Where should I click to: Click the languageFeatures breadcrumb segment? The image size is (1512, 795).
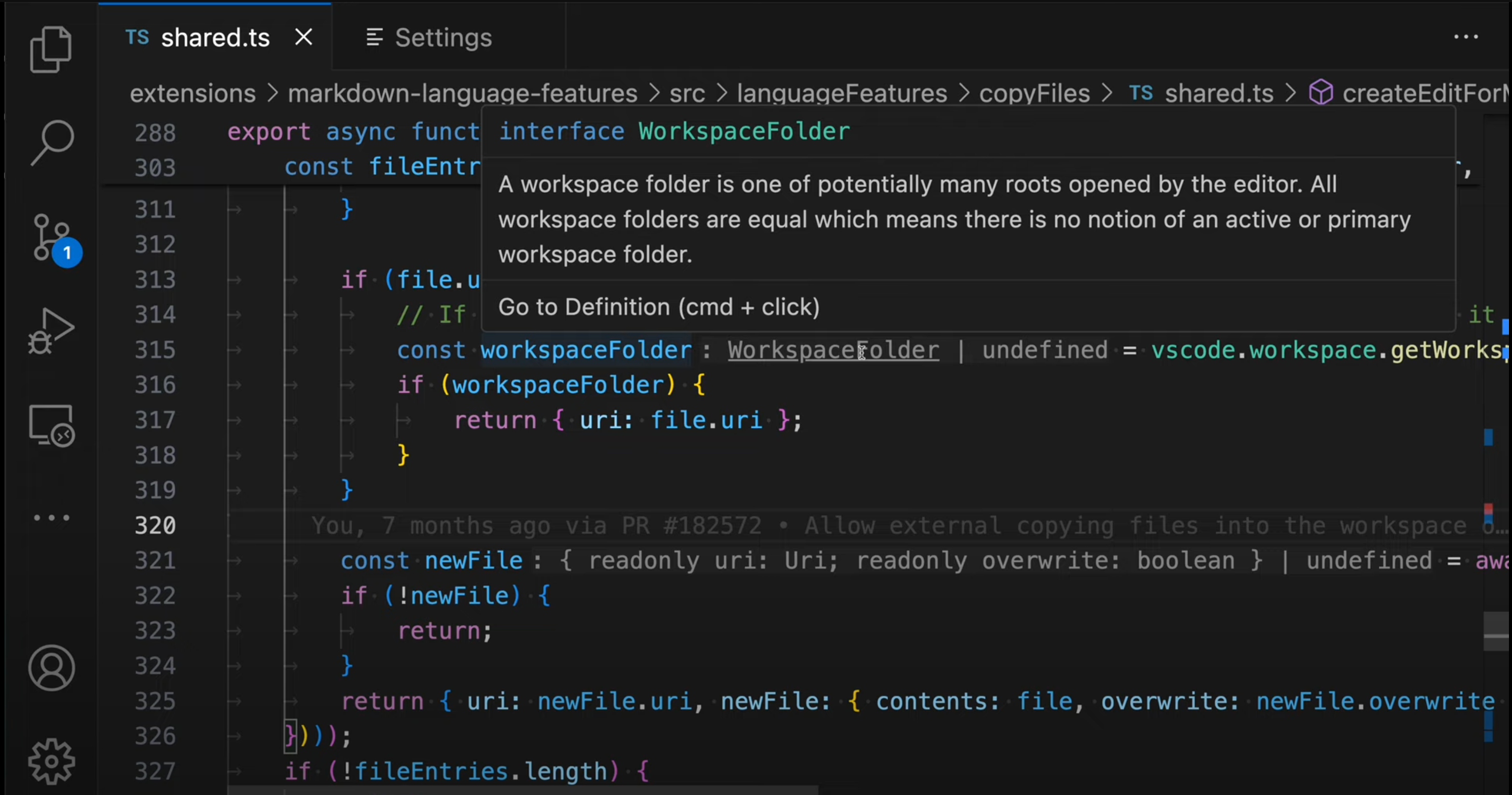click(x=842, y=93)
